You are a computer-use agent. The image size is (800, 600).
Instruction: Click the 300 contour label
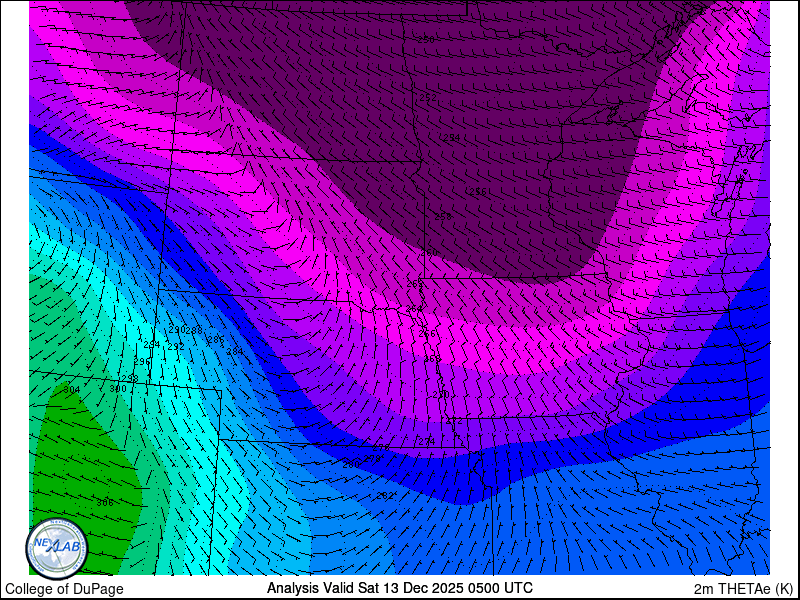(118, 389)
